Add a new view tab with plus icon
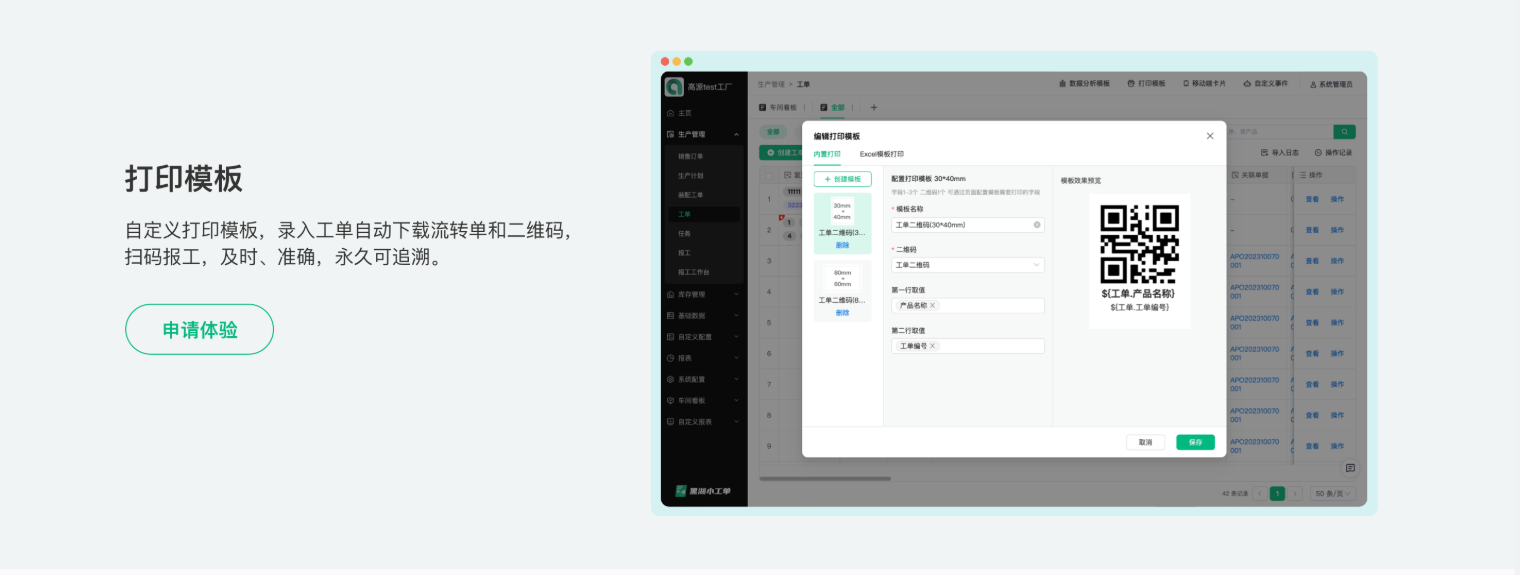The width and height of the screenshot is (1520, 575). click(873, 107)
